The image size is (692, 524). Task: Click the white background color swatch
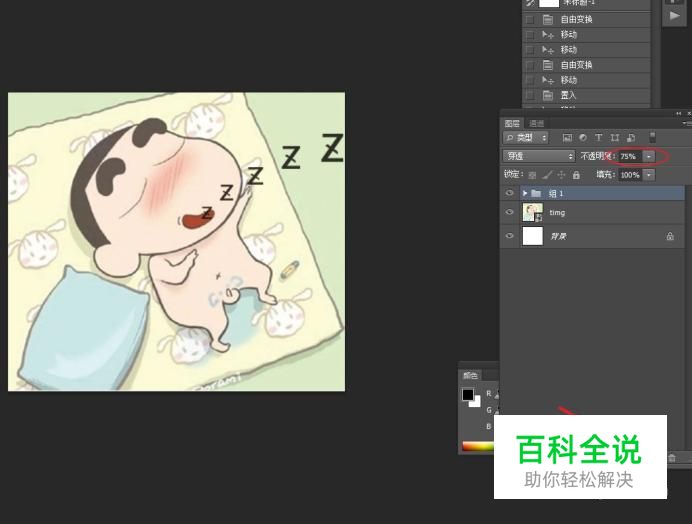(476, 402)
